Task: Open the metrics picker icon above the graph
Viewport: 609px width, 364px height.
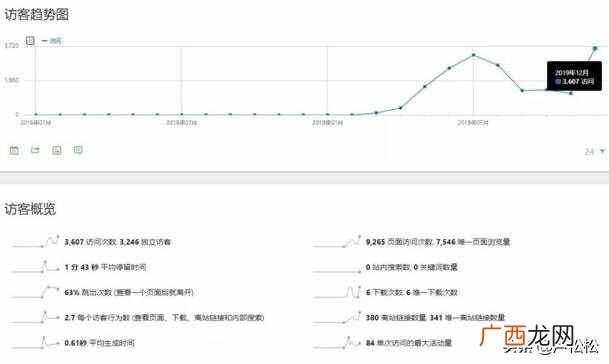Action: click(30, 40)
